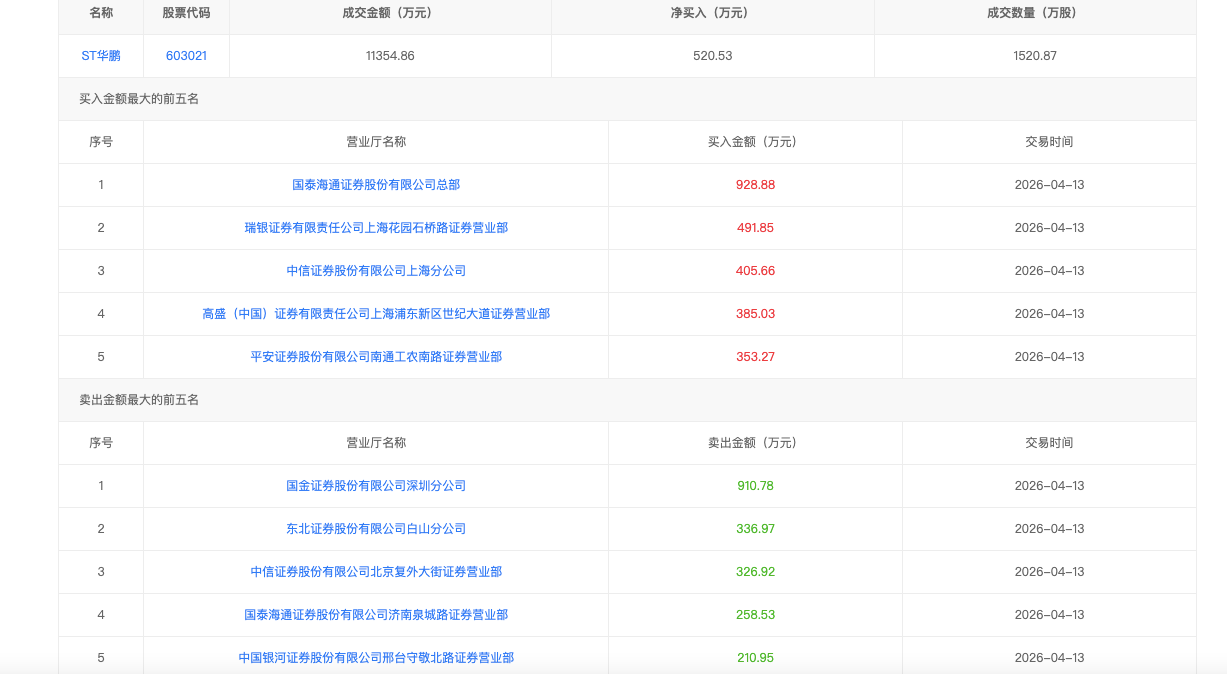Click the 成交金额 value 11354.86
The width and height of the screenshot is (1227, 674).
coord(390,56)
